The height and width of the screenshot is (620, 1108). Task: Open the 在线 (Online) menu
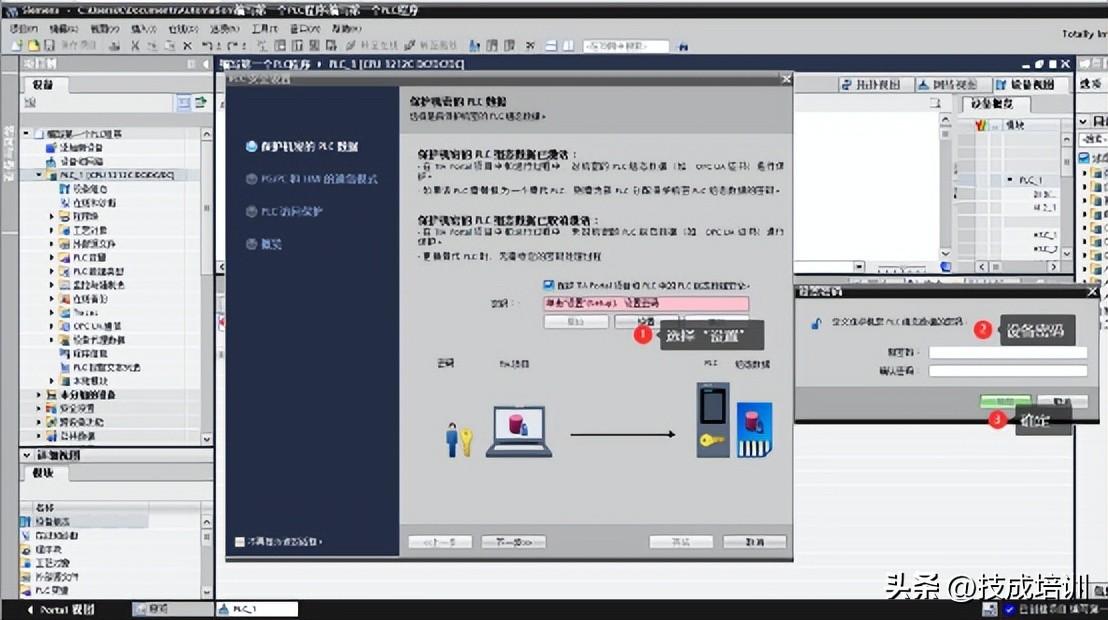pos(183,28)
